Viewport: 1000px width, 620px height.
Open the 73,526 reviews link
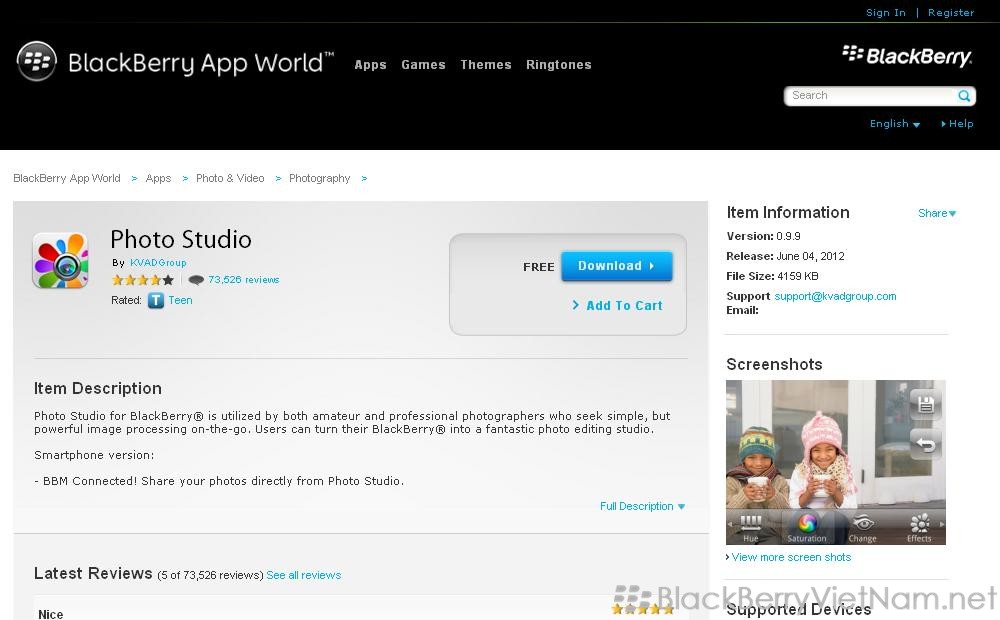pos(244,279)
